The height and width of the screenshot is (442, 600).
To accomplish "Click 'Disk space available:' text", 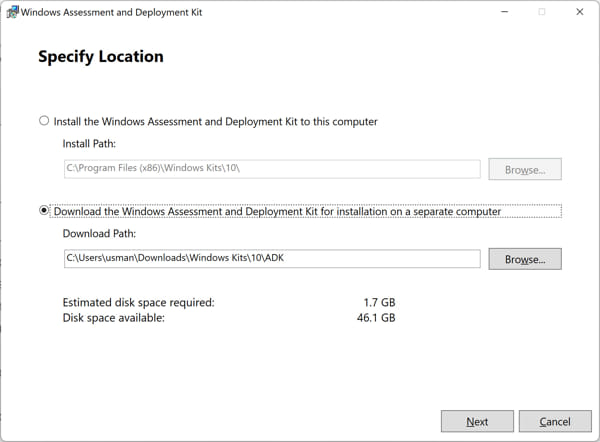I will point(114,318).
